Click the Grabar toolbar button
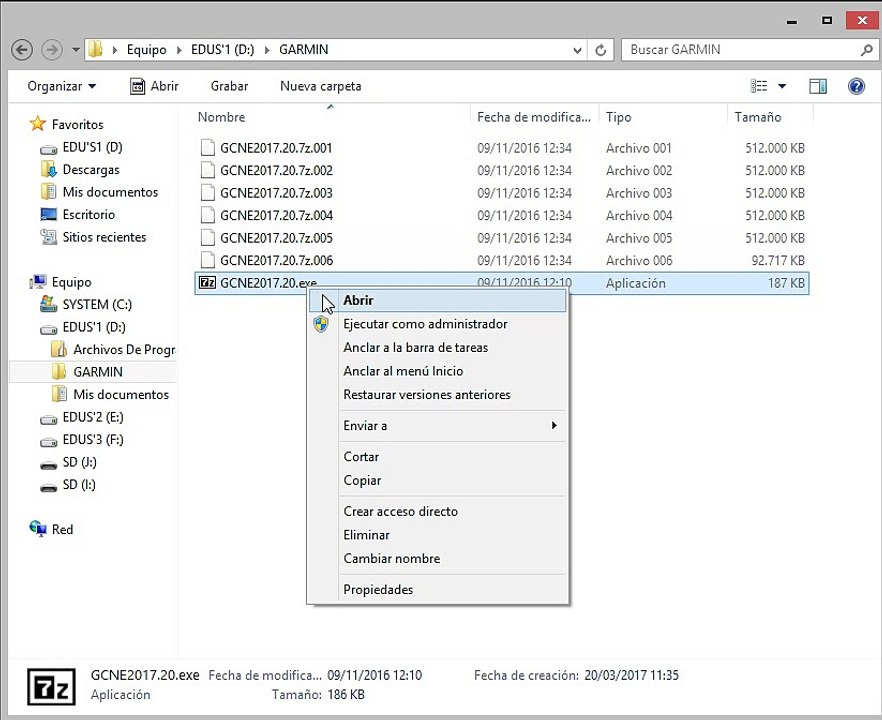Image resolution: width=882 pixels, height=720 pixels. [230, 86]
